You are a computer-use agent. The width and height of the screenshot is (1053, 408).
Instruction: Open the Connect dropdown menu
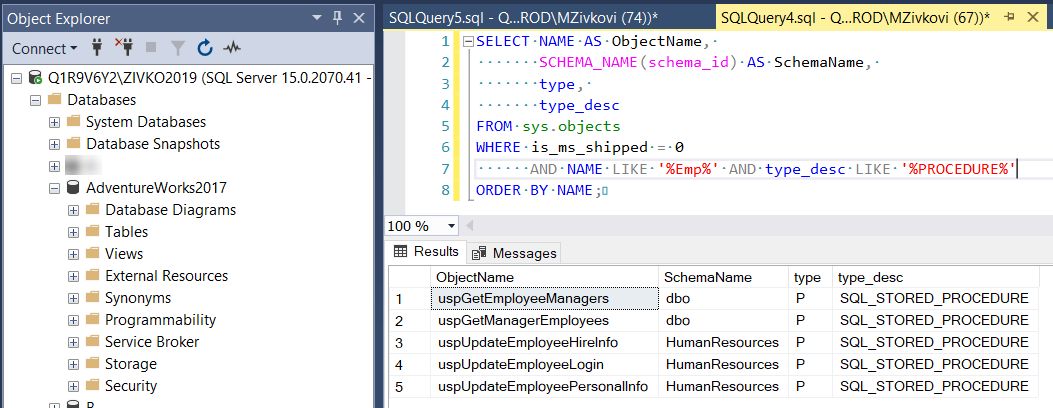click(x=44, y=48)
